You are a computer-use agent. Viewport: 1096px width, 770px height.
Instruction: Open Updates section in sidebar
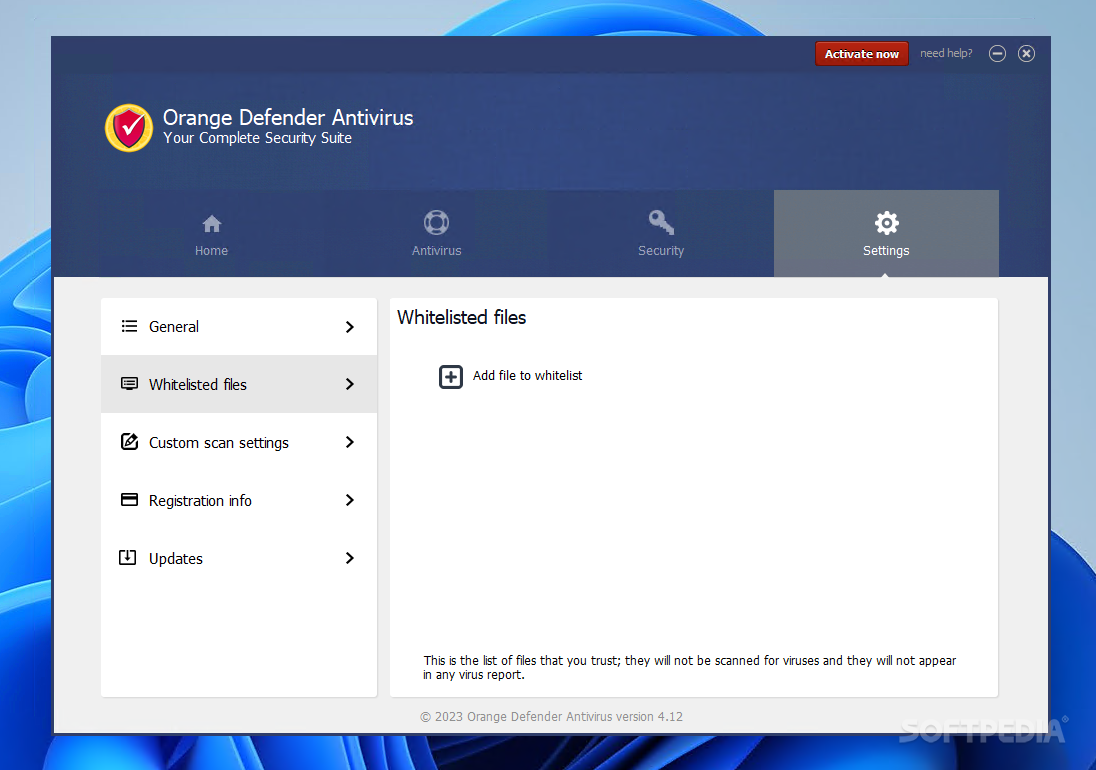pyautogui.click(x=239, y=558)
